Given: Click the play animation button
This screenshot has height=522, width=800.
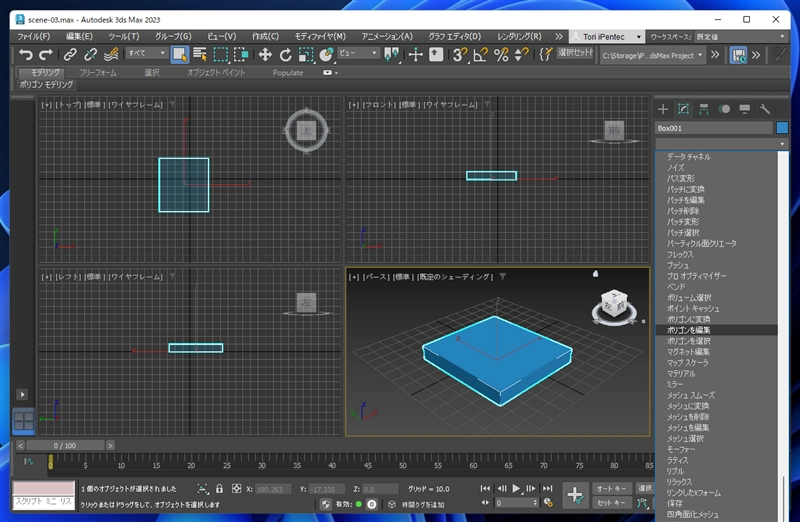Looking at the screenshot, I should (x=516, y=488).
